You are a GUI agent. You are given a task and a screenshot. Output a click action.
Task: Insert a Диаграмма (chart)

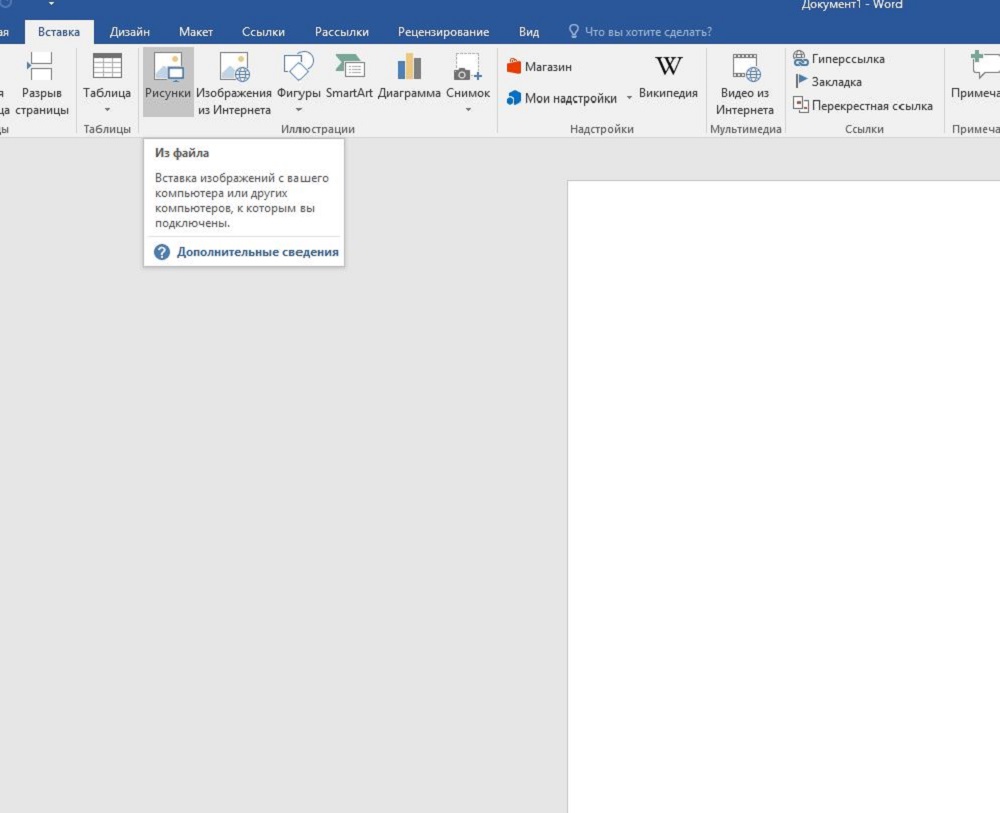(409, 68)
